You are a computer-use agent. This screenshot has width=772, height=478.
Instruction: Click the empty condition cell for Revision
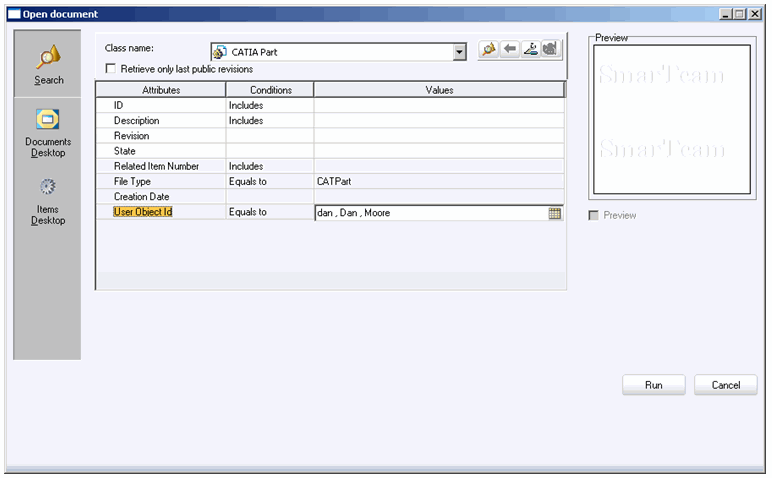(x=270, y=136)
